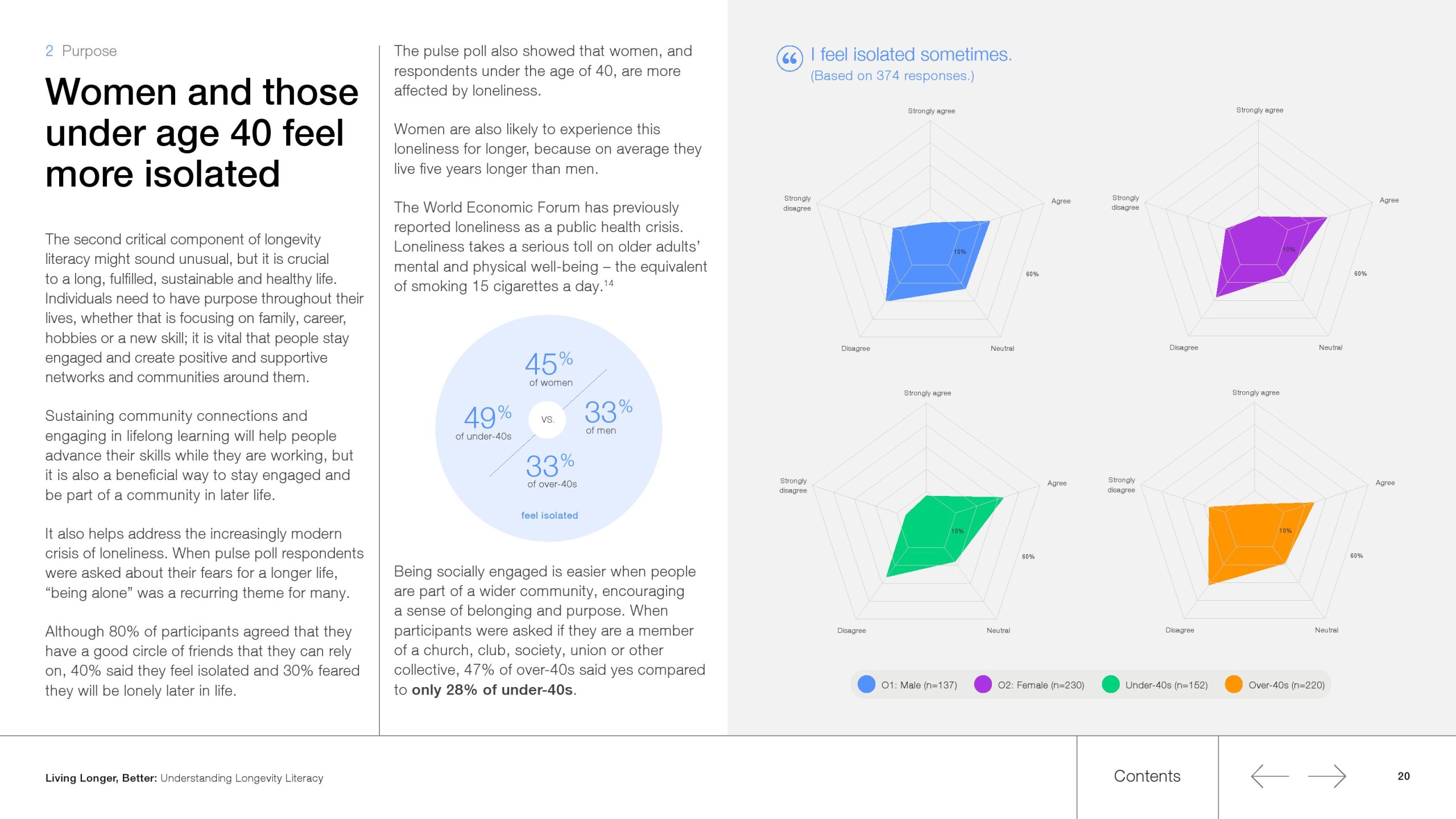Click the 'Living Longer, Better' footer title
Screen dimensions: 1456x819
point(101,778)
